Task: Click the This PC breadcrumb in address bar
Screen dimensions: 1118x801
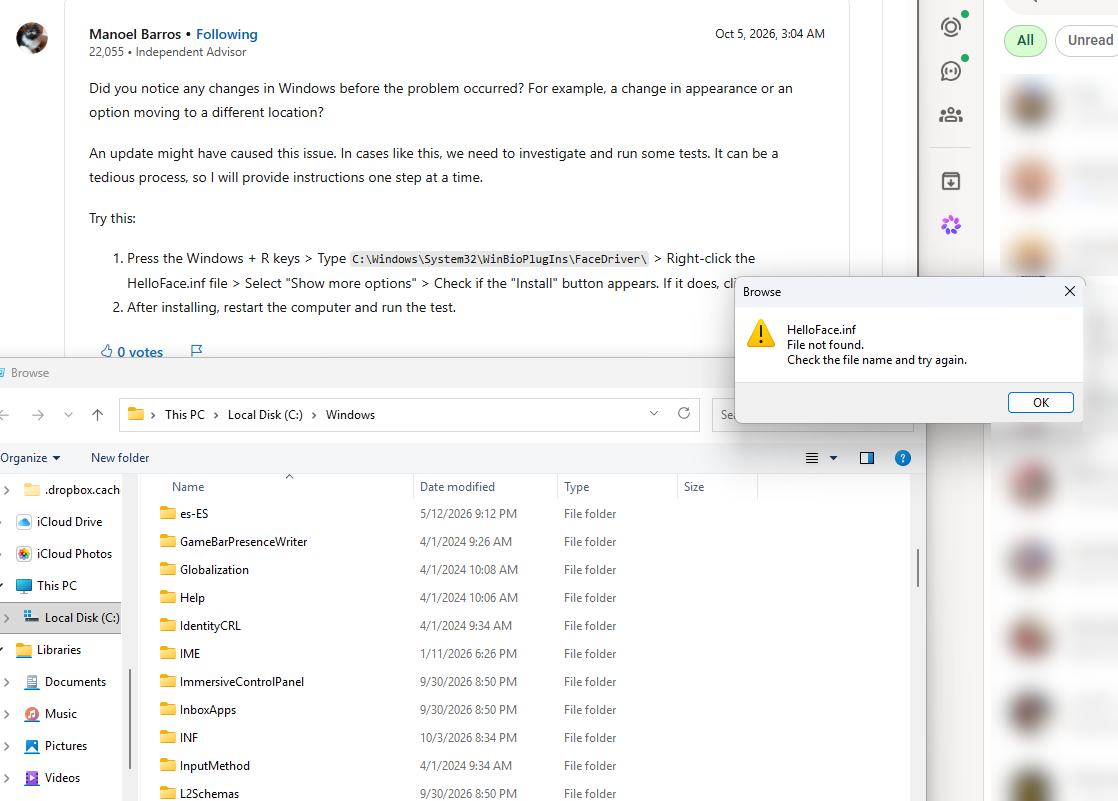Action: coord(185,415)
